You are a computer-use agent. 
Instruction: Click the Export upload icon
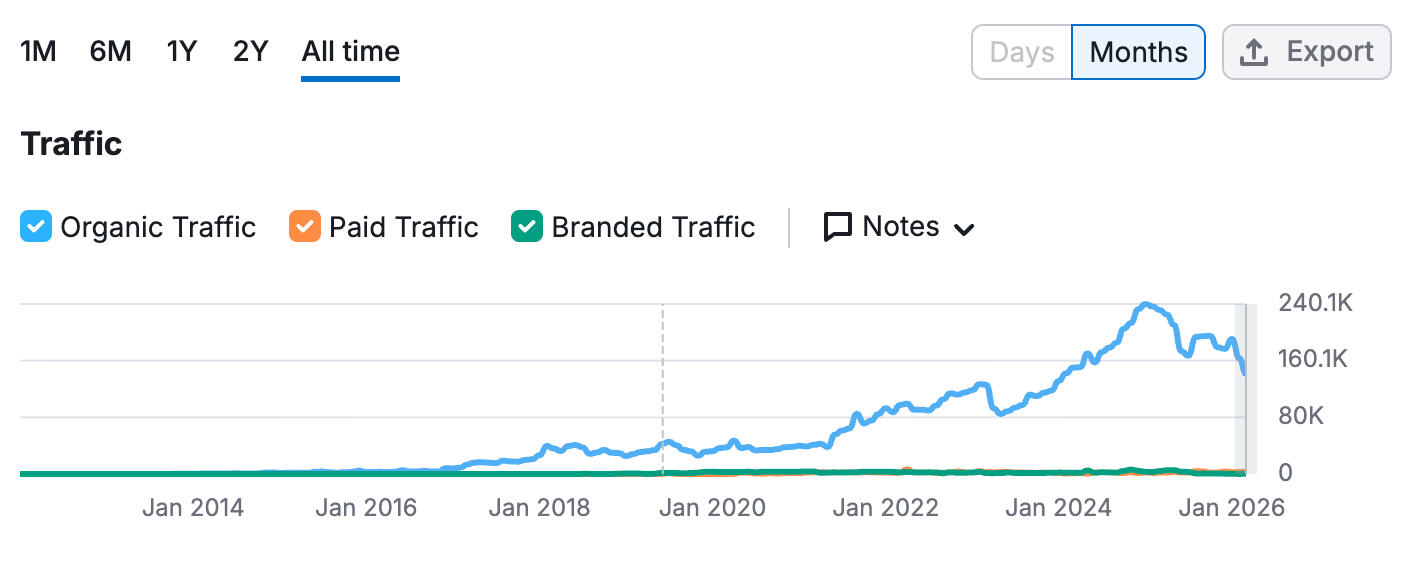(1254, 52)
